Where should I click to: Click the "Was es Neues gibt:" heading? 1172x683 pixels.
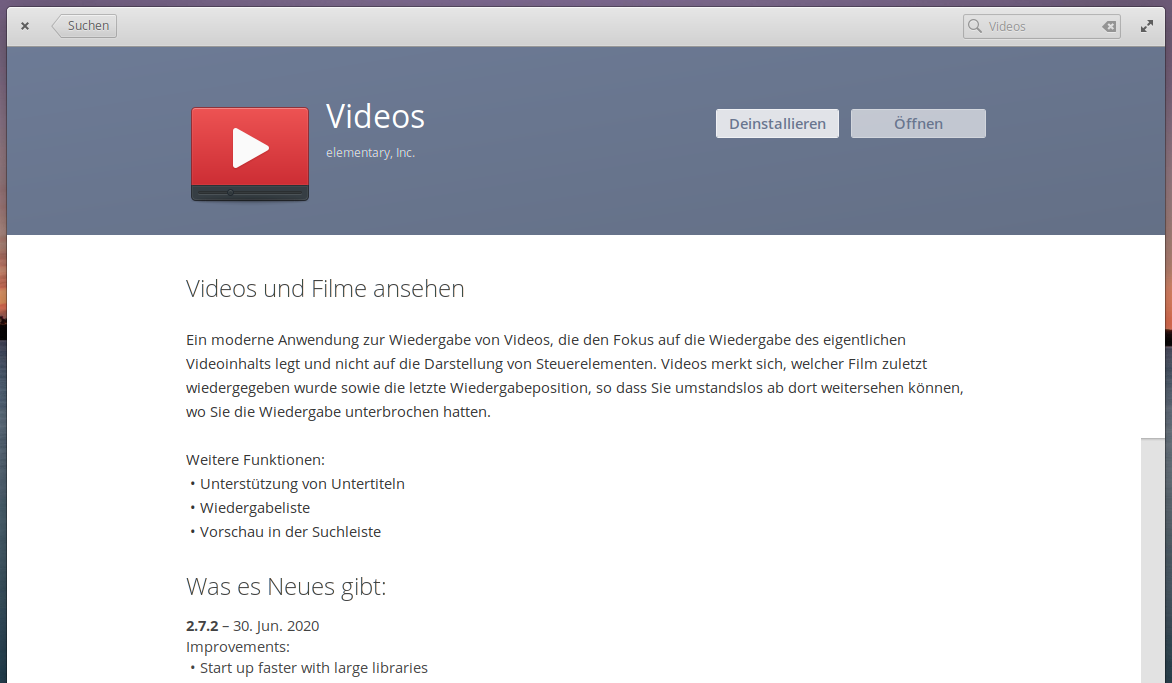[286, 587]
